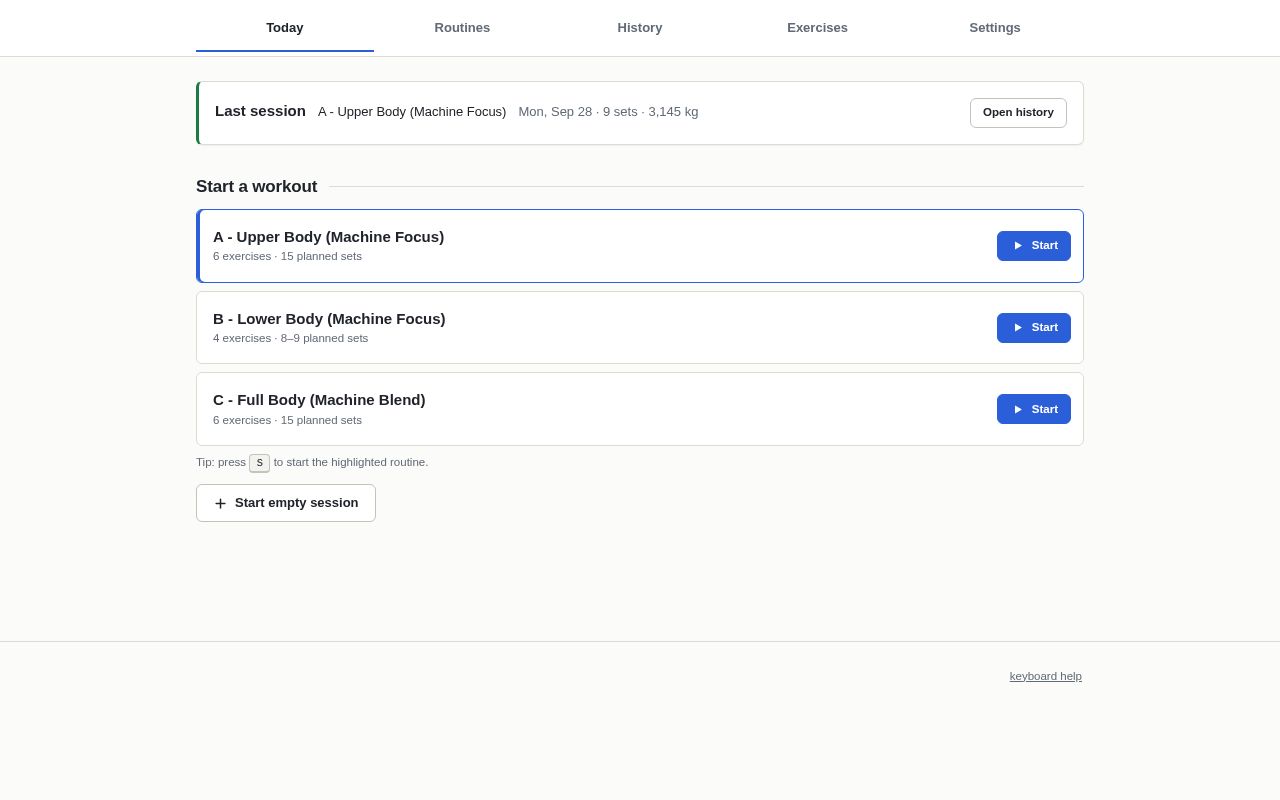Open the Settings tab
The image size is (1280, 800).
(x=995, y=27)
